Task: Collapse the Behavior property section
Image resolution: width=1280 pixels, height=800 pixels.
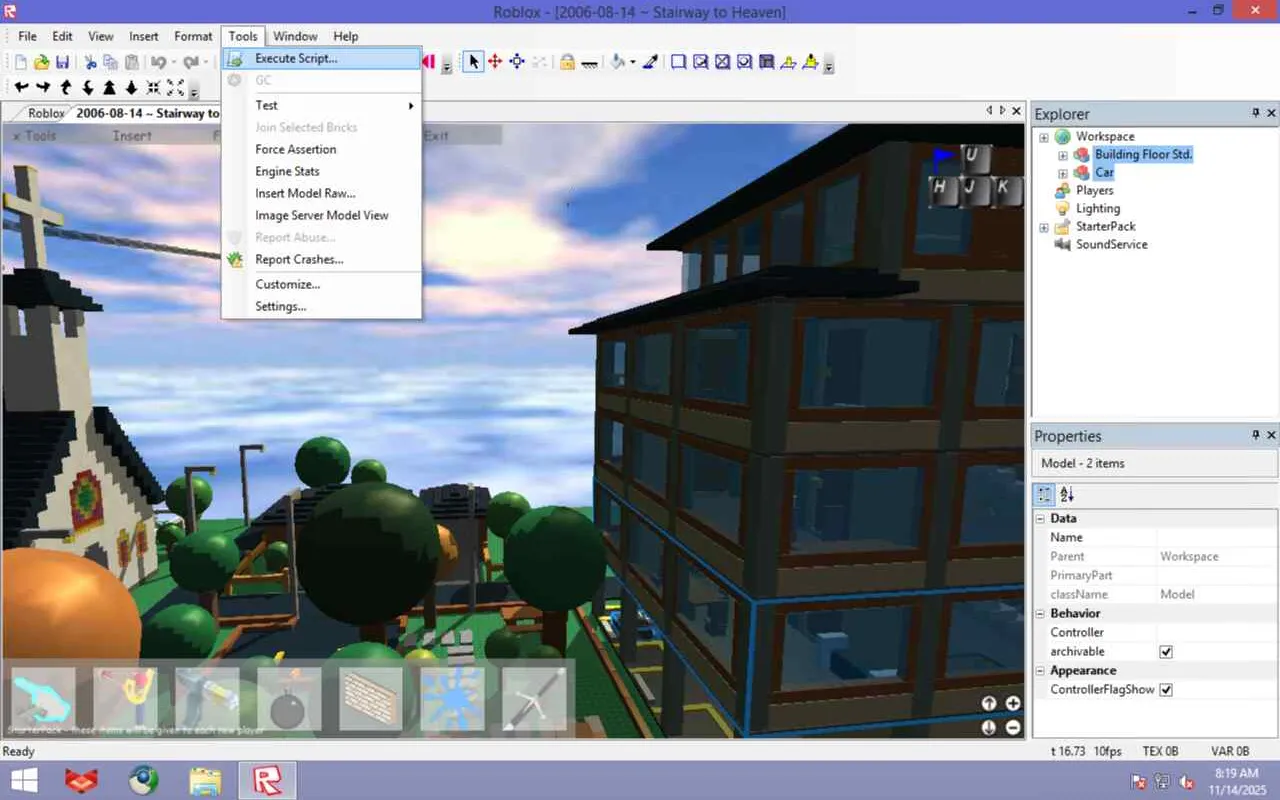Action: [x=1041, y=614]
